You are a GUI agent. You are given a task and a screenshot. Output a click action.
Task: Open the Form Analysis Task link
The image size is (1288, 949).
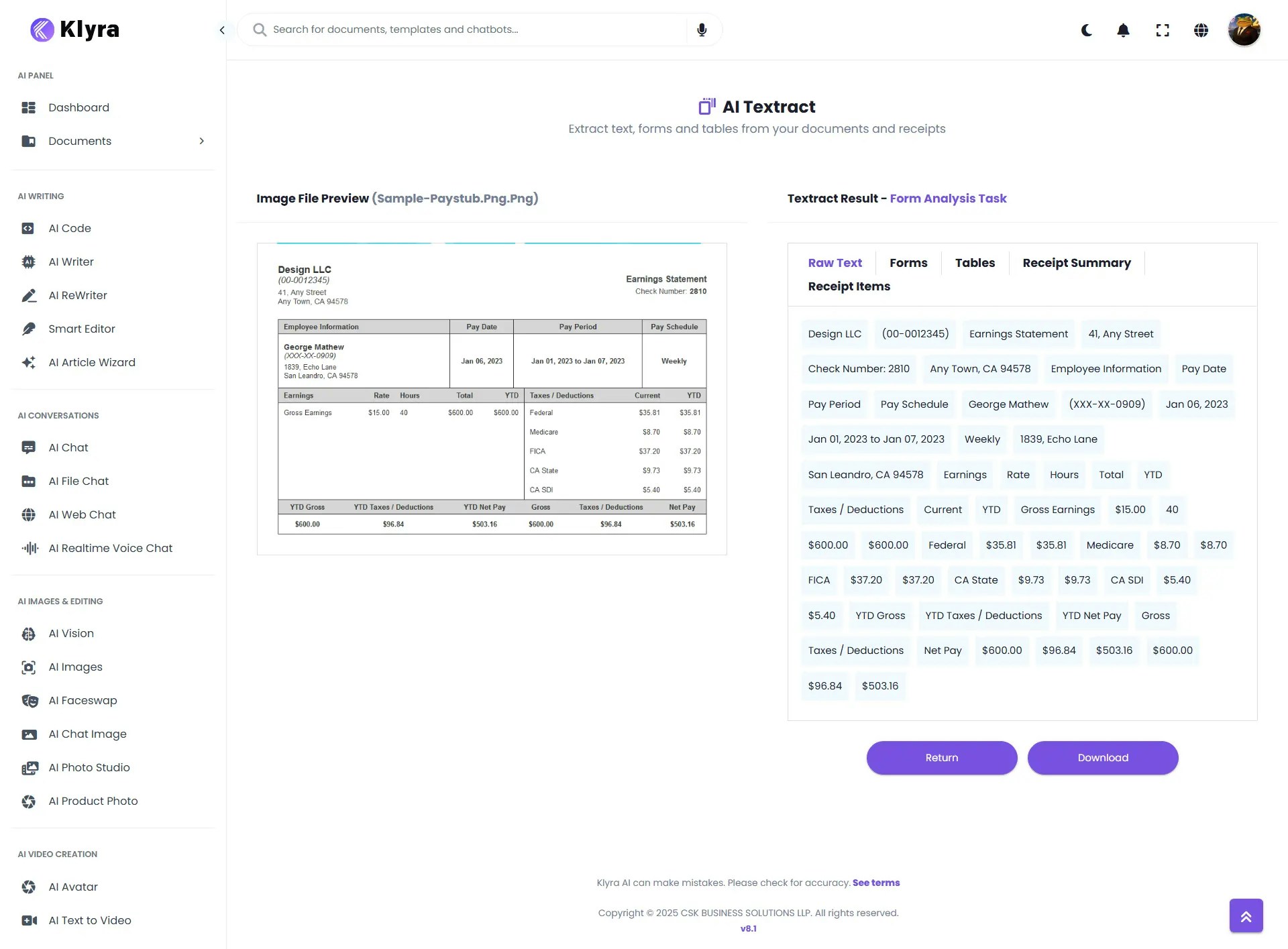pos(947,199)
